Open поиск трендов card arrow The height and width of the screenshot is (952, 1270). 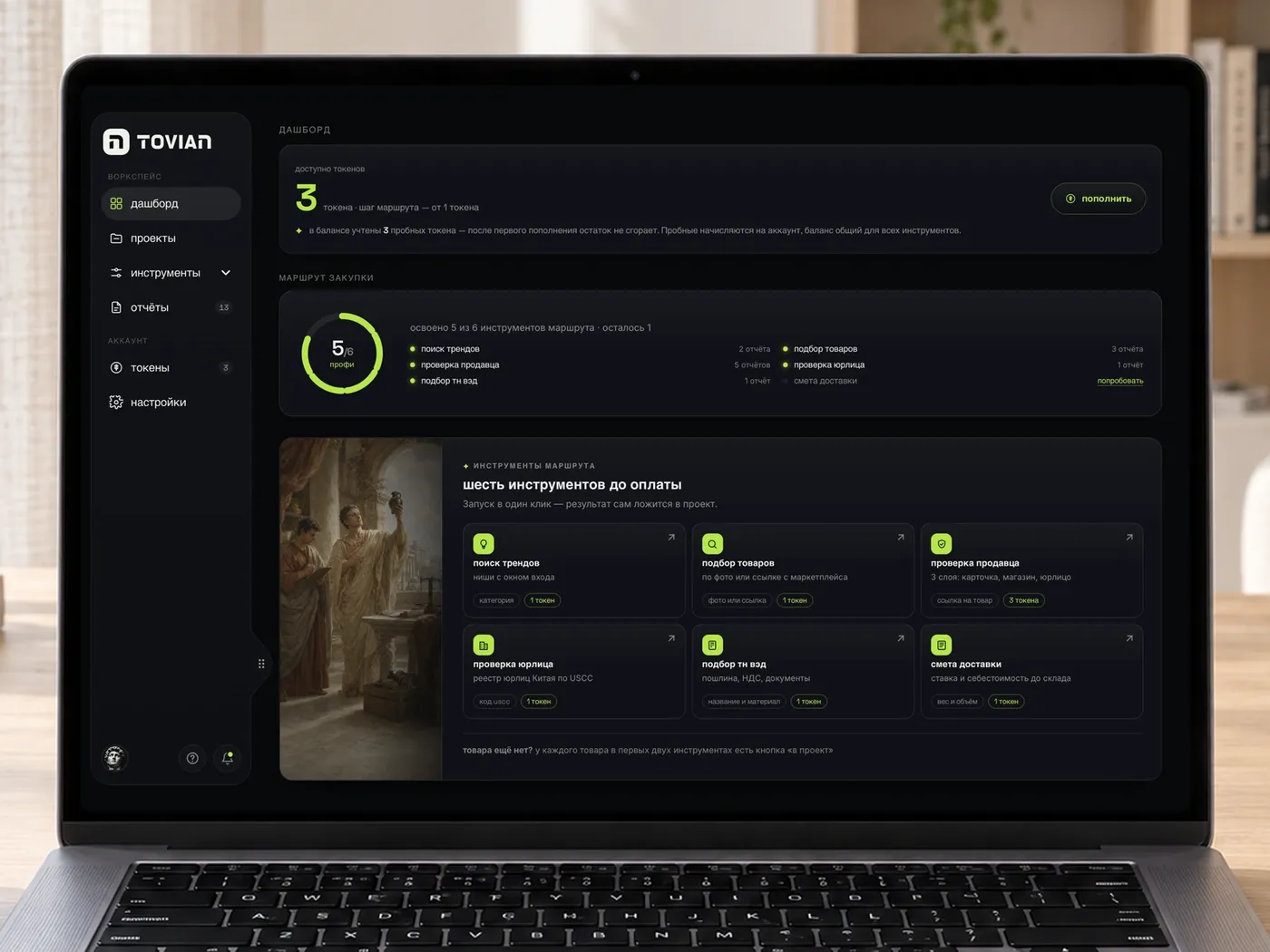point(671,538)
